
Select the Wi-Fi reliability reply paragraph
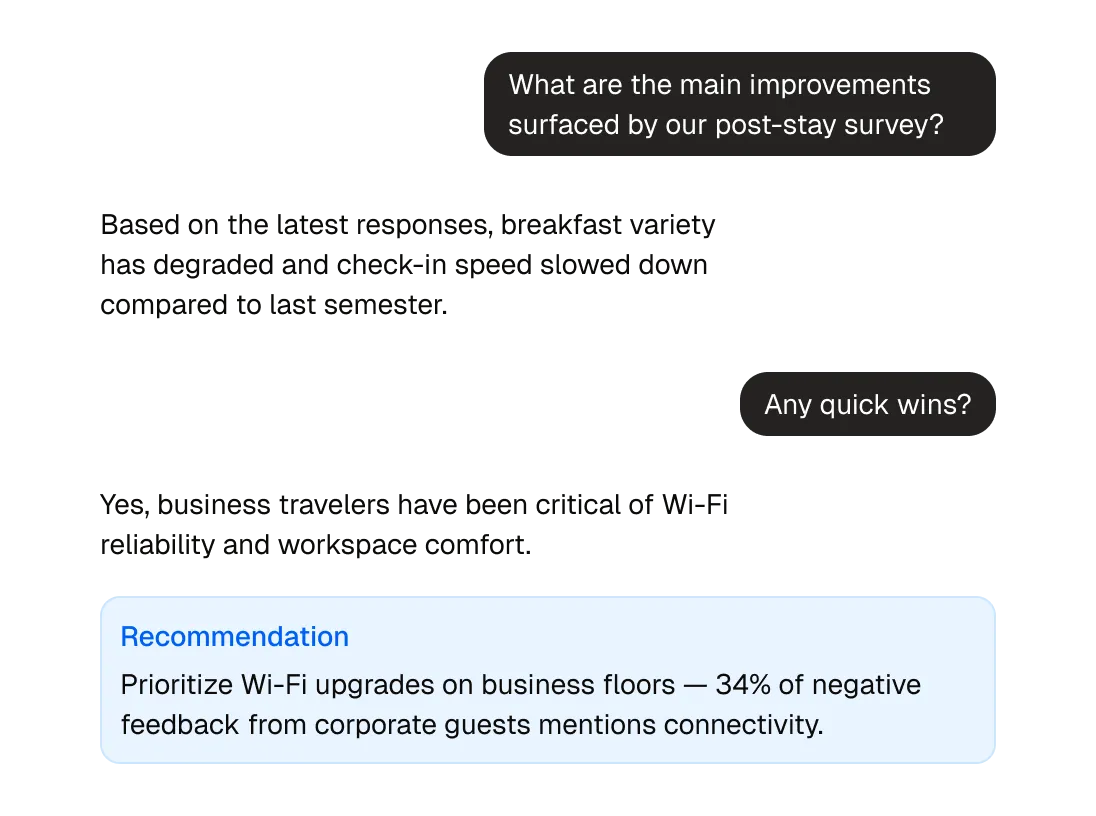(x=414, y=524)
